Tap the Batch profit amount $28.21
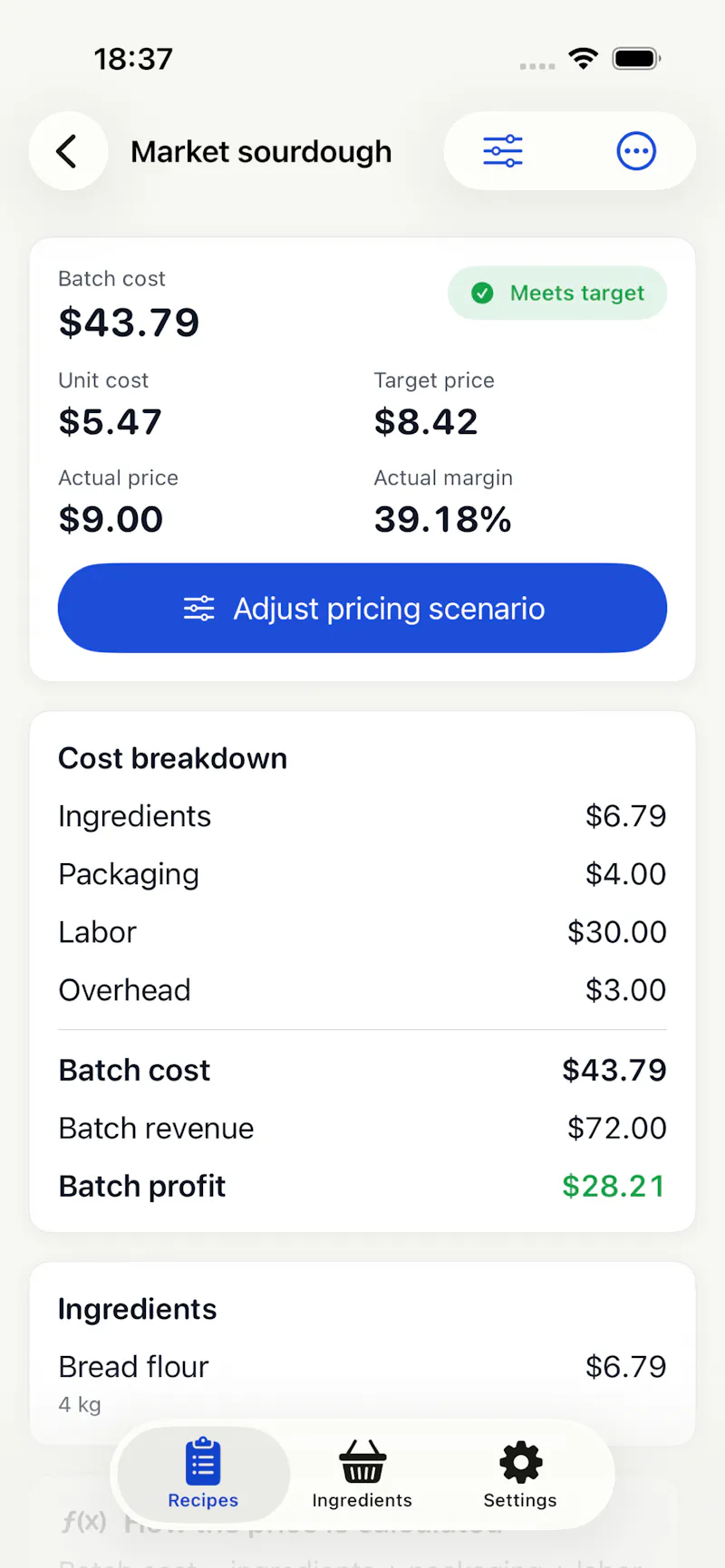This screenshot has height=1568, width=725. click(x=614, y=1186)
